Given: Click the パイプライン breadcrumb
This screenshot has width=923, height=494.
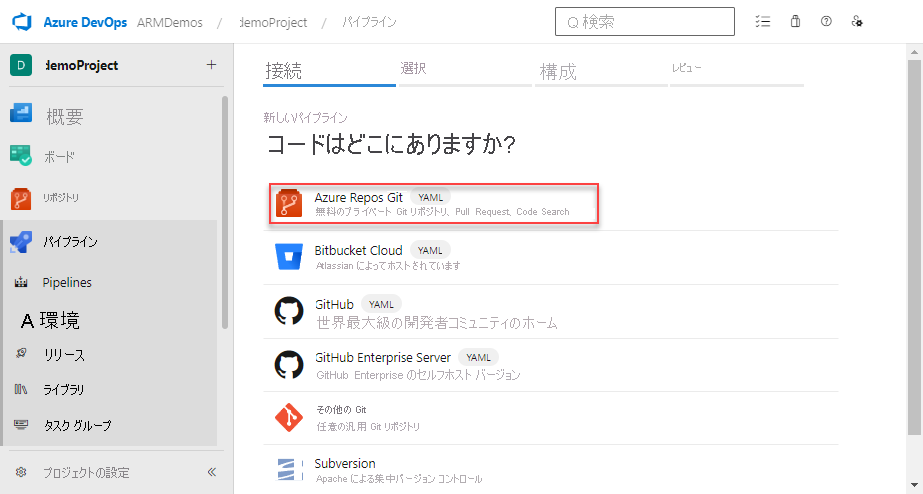Looking at the screenshot, I should click(369, 22).
